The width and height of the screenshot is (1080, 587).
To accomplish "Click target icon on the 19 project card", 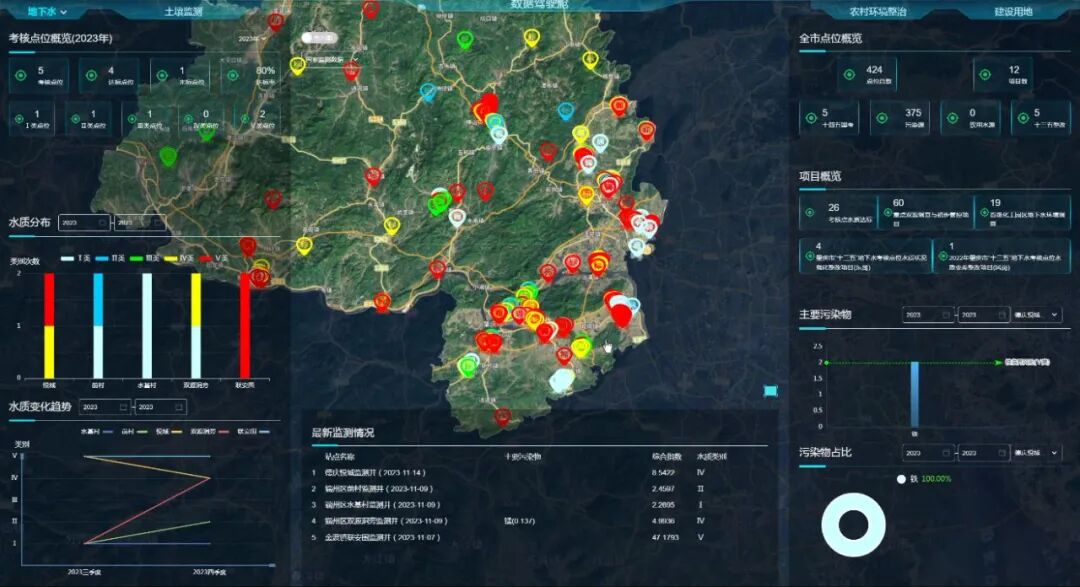I will tap(984, 213).
